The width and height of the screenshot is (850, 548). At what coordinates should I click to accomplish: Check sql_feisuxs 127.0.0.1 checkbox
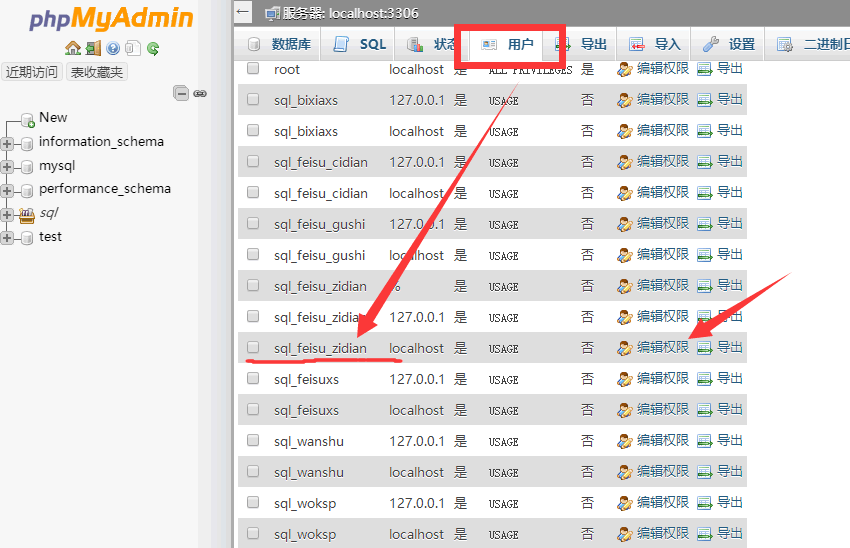click(x=253, y=378)
